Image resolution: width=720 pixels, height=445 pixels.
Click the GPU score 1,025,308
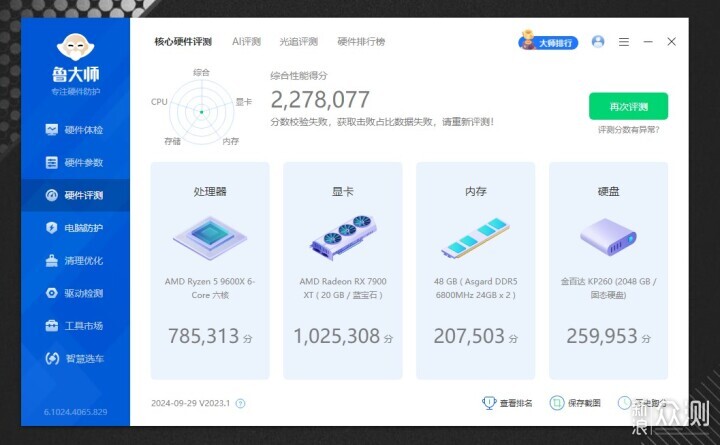pyautogui.click(x=337, y=336)
